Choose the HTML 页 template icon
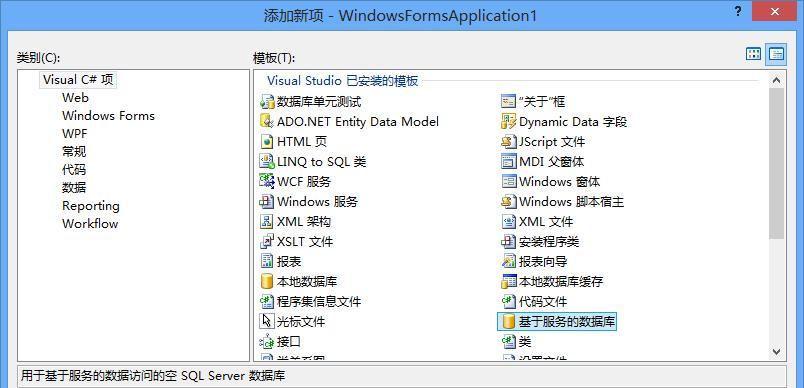This screenshot has width=804, height=388. coord(267,141)
